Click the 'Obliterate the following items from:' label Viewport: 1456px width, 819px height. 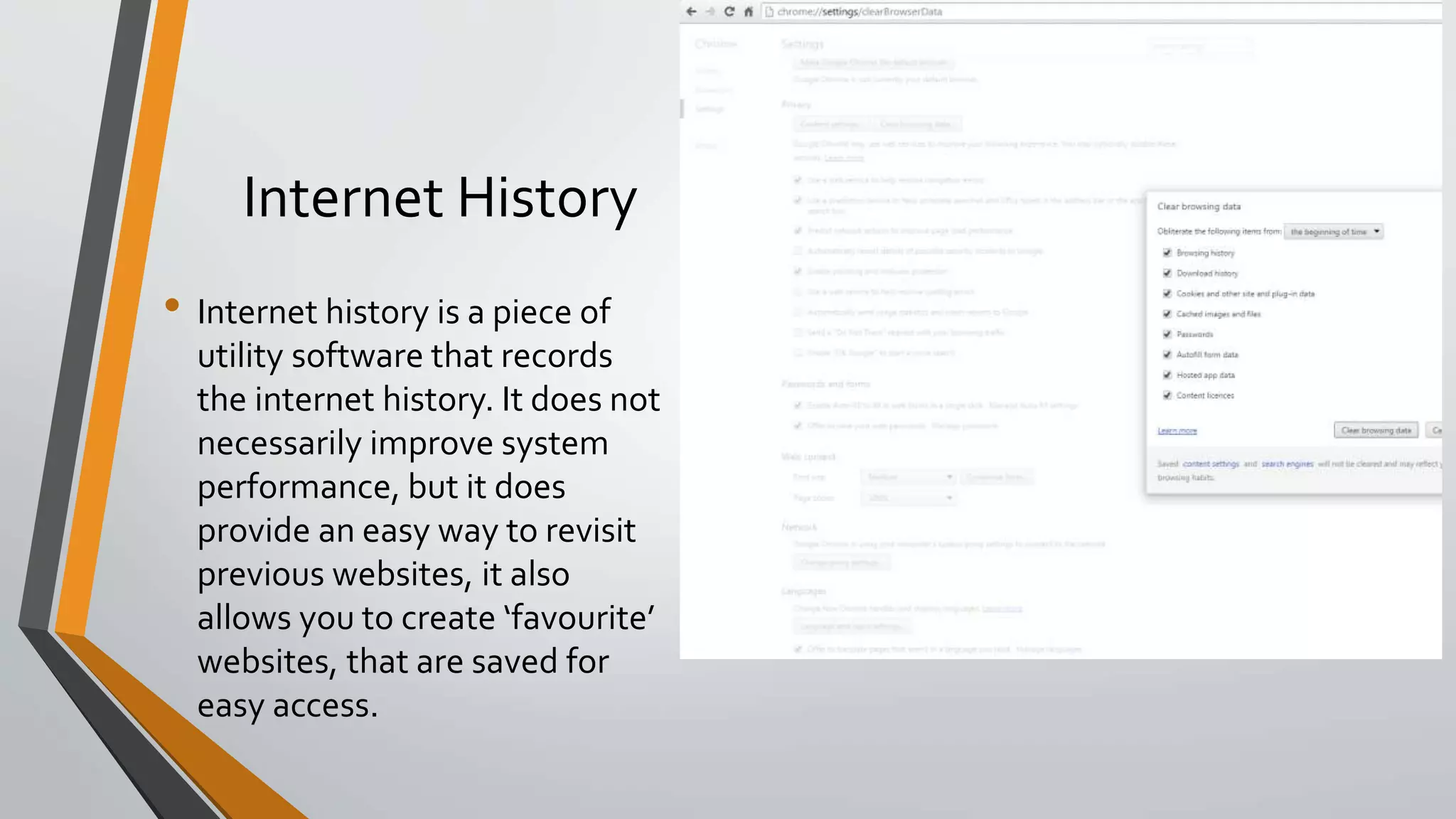tap(1219, 231)
